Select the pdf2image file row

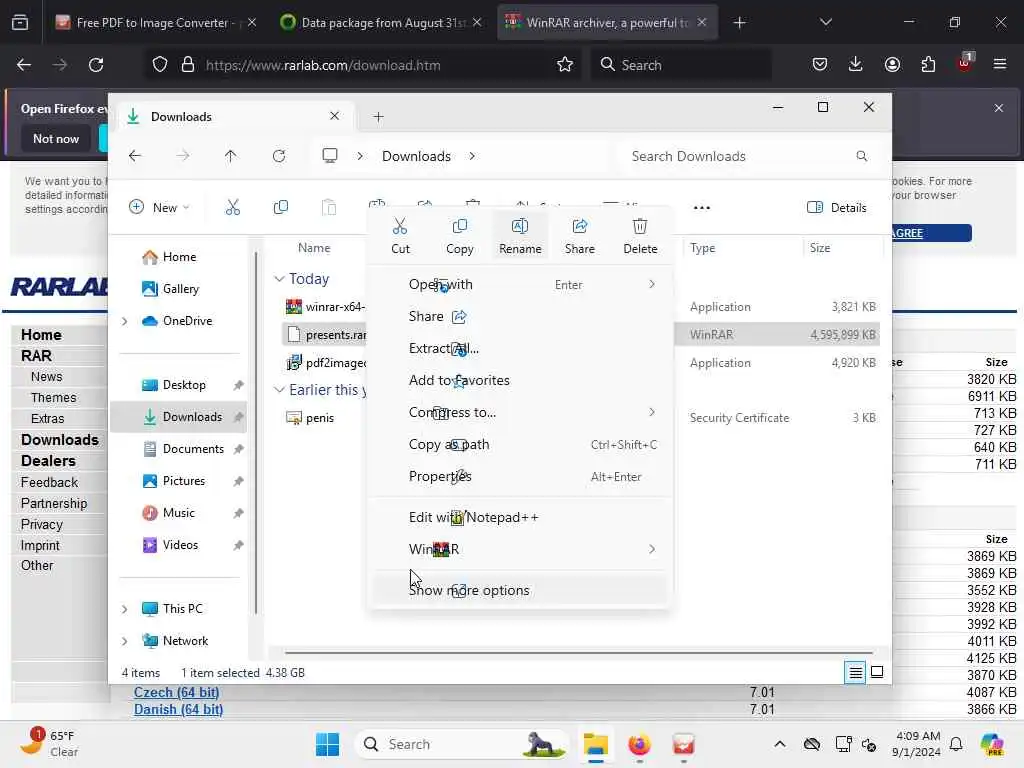pyautogui.click(x=327, y=362)
